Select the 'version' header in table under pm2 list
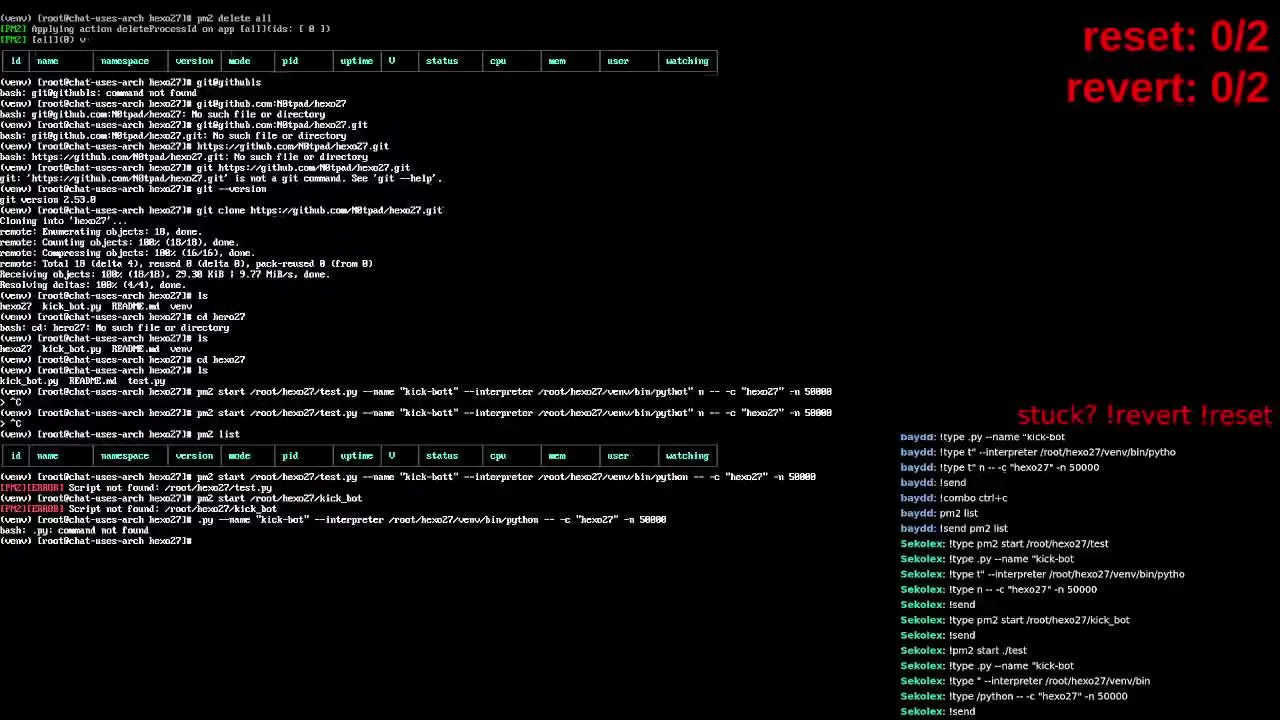The image size is (1280, 720). [194, 456]
